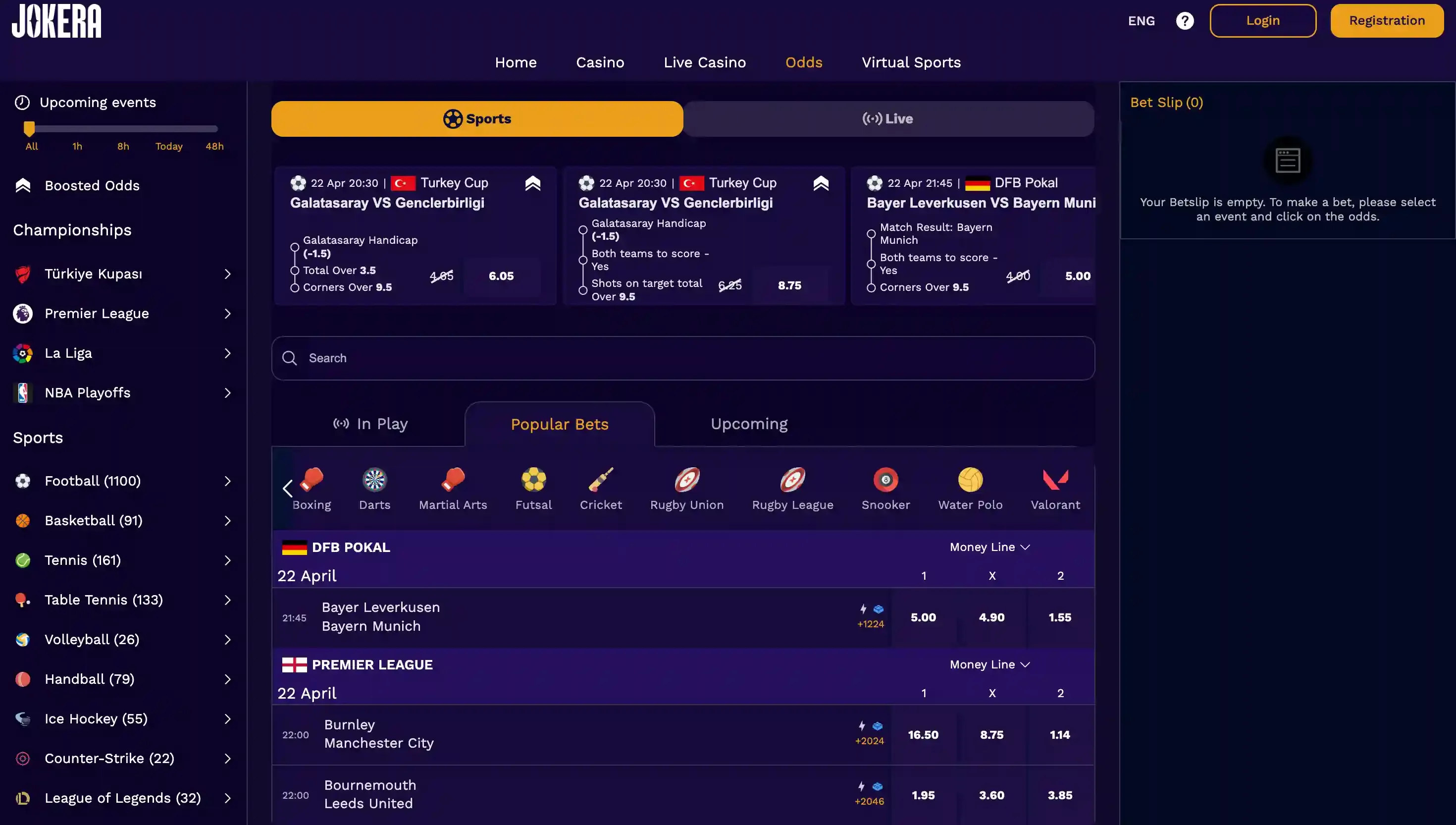The image size is (1456, 825).
Task: Click the Jokera logo
Action: tap(56, 21)
